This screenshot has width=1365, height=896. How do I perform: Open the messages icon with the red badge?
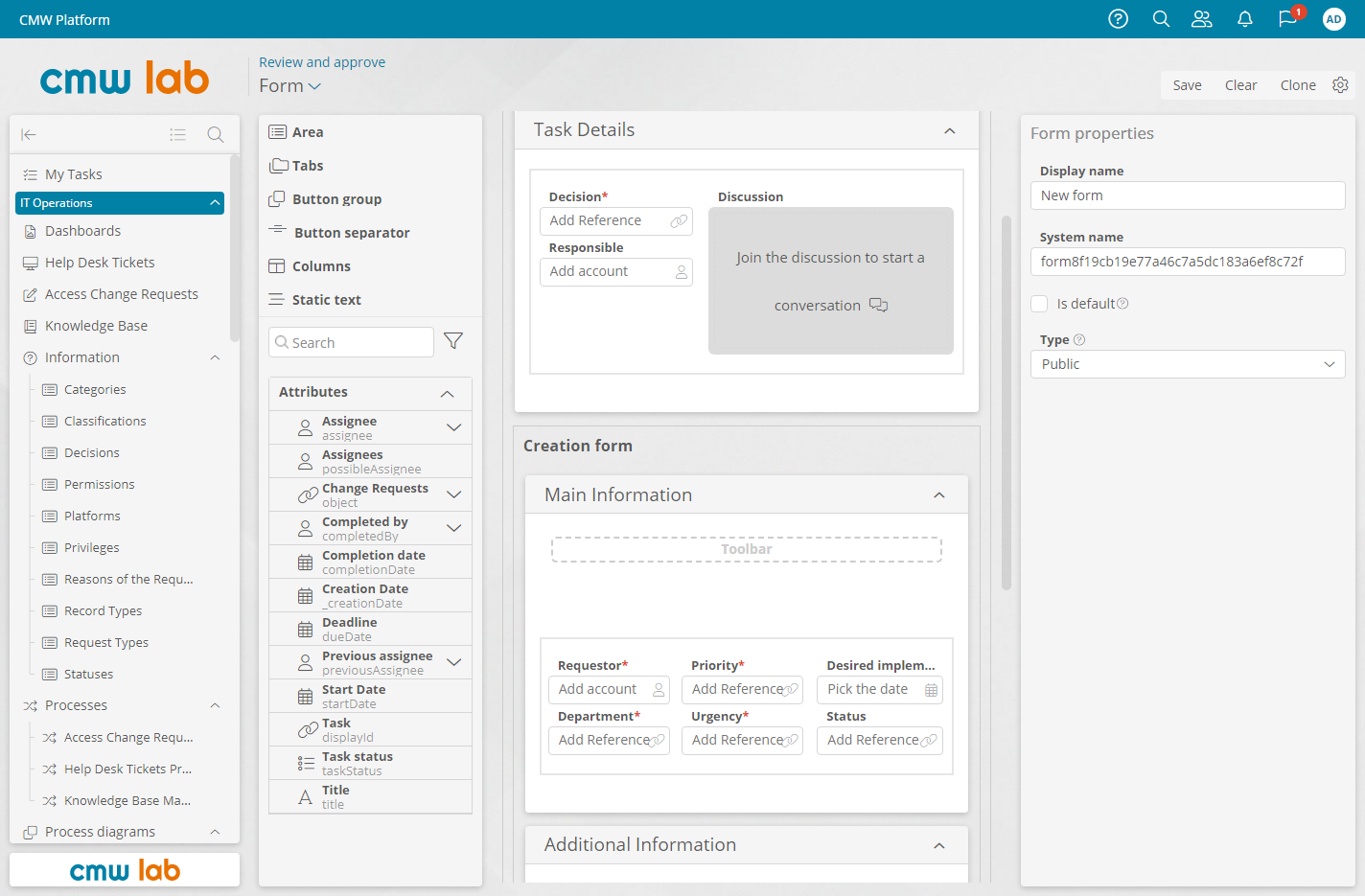coord(1286,19)
